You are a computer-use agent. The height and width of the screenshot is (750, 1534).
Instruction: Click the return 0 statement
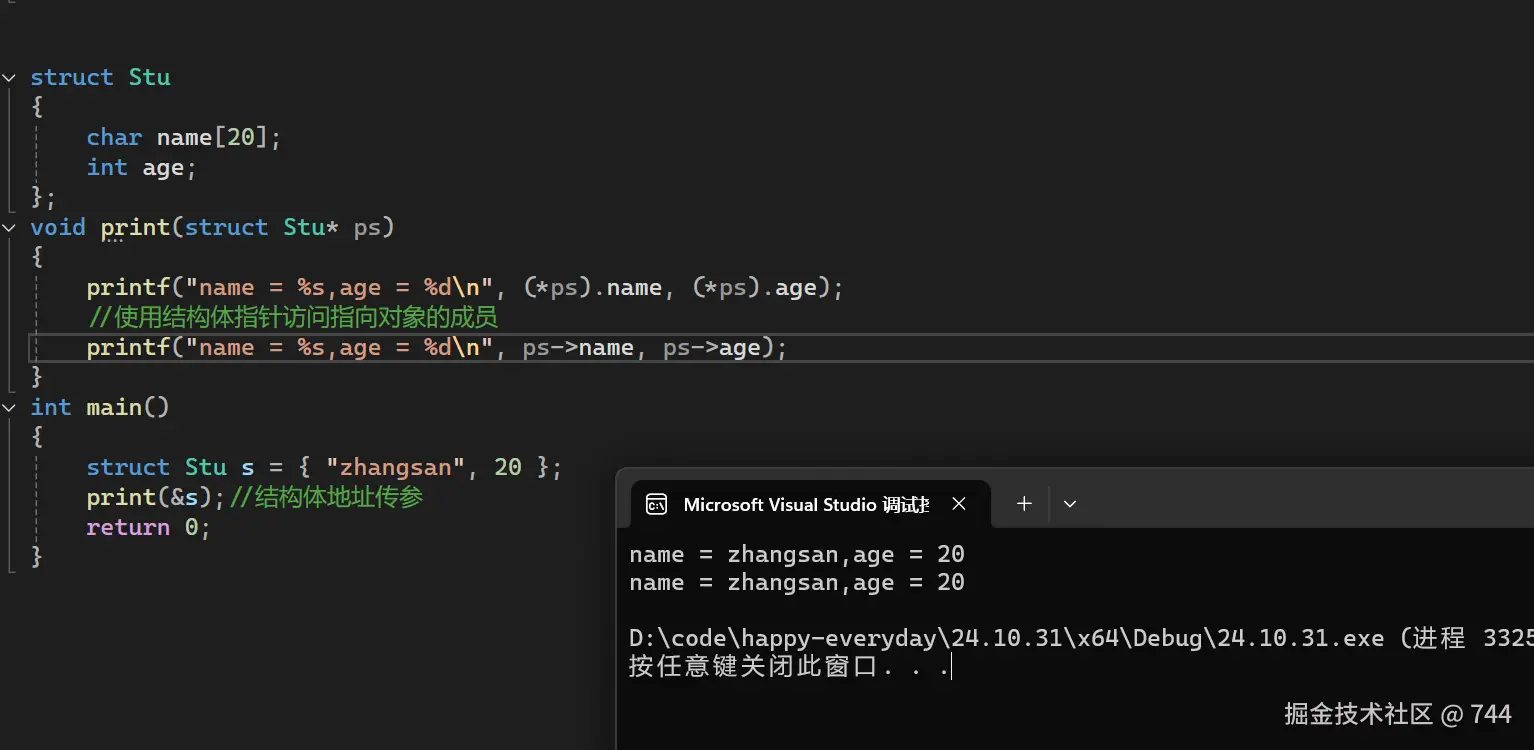[x=148, y=527]
